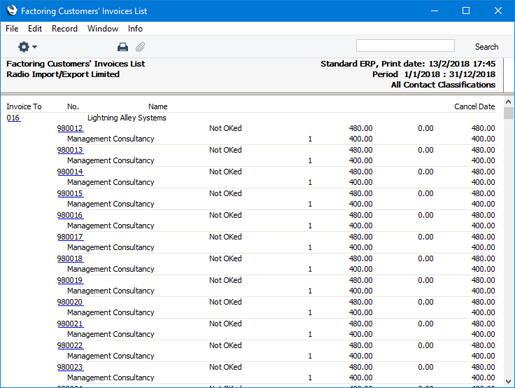Open customer link 016
Viewport: 515px width, 388px height.
click(13, 118)
